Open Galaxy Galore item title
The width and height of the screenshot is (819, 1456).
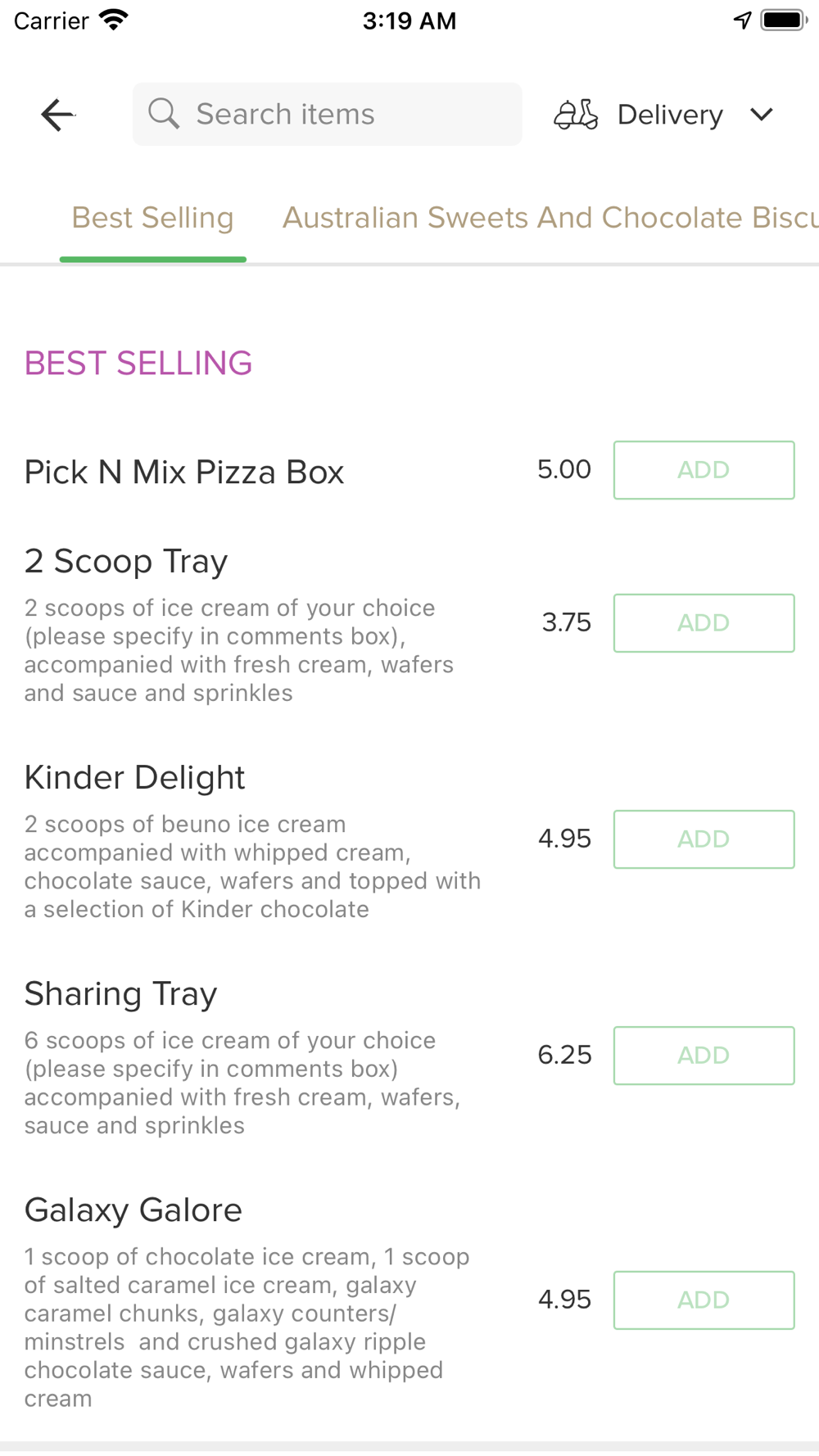click(133, 1210)
